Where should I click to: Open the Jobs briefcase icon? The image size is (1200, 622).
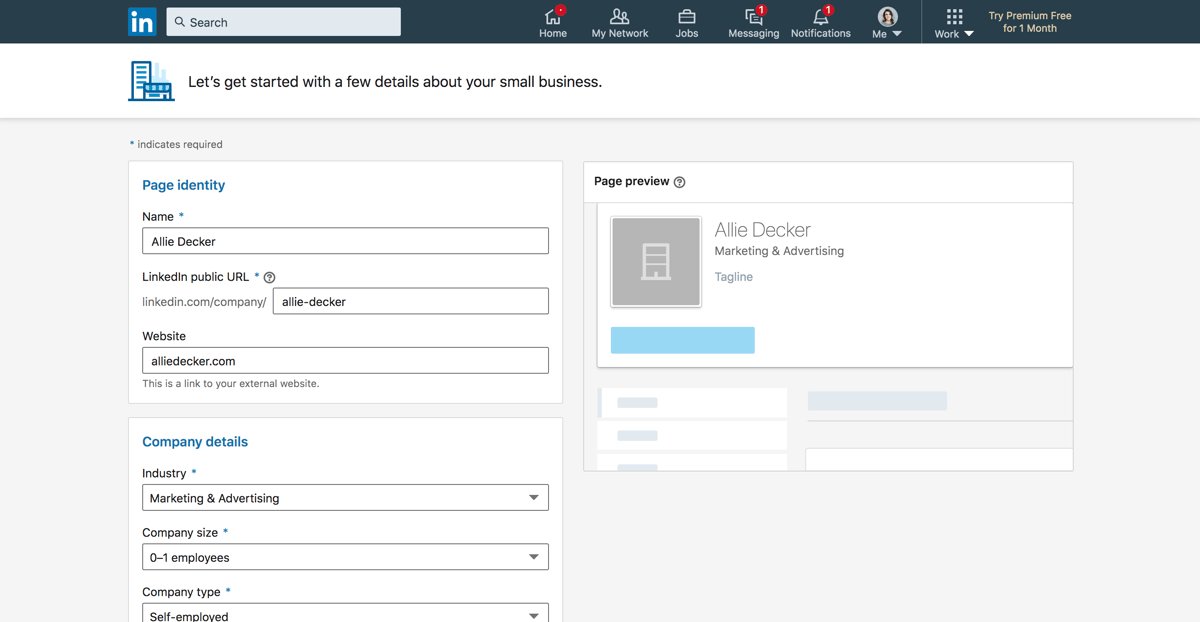pos(686,17)
